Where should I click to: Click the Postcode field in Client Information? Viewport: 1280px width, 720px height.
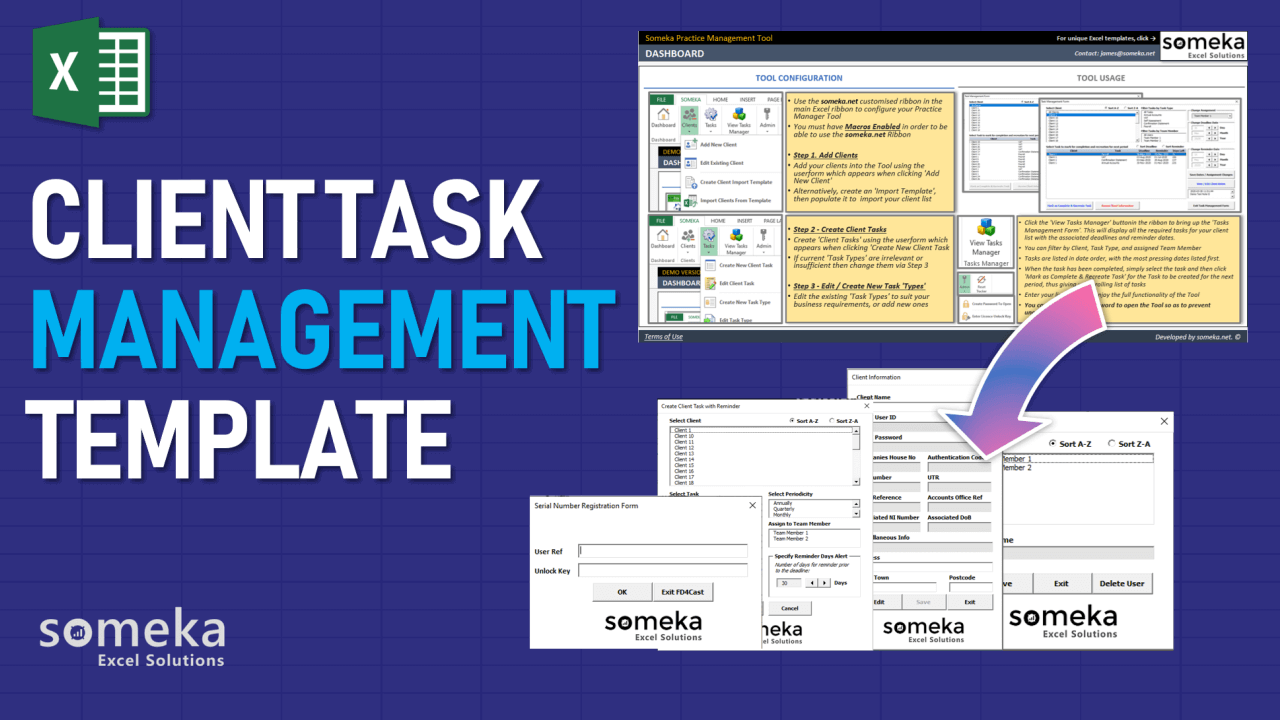click(x=971, y=587)
